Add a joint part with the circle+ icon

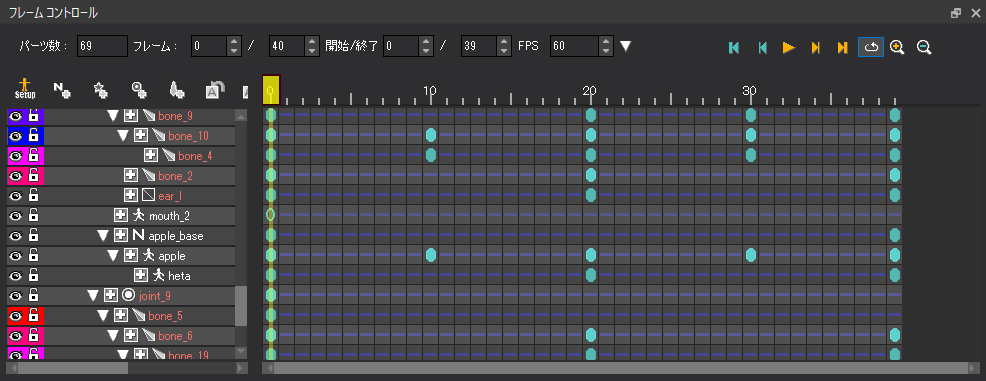coord(139,91)
